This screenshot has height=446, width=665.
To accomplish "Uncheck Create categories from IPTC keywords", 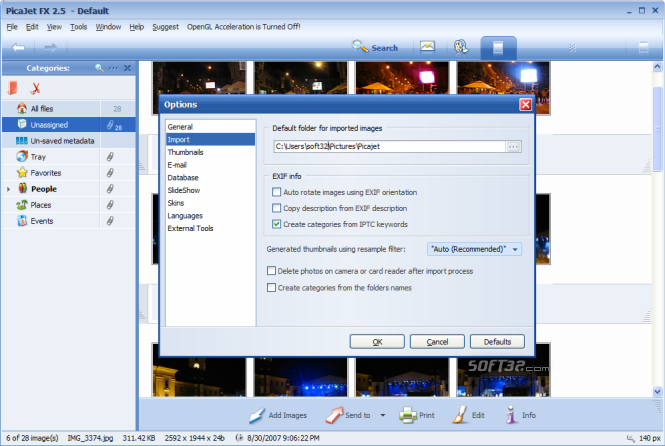I will (x=277, y=224).
